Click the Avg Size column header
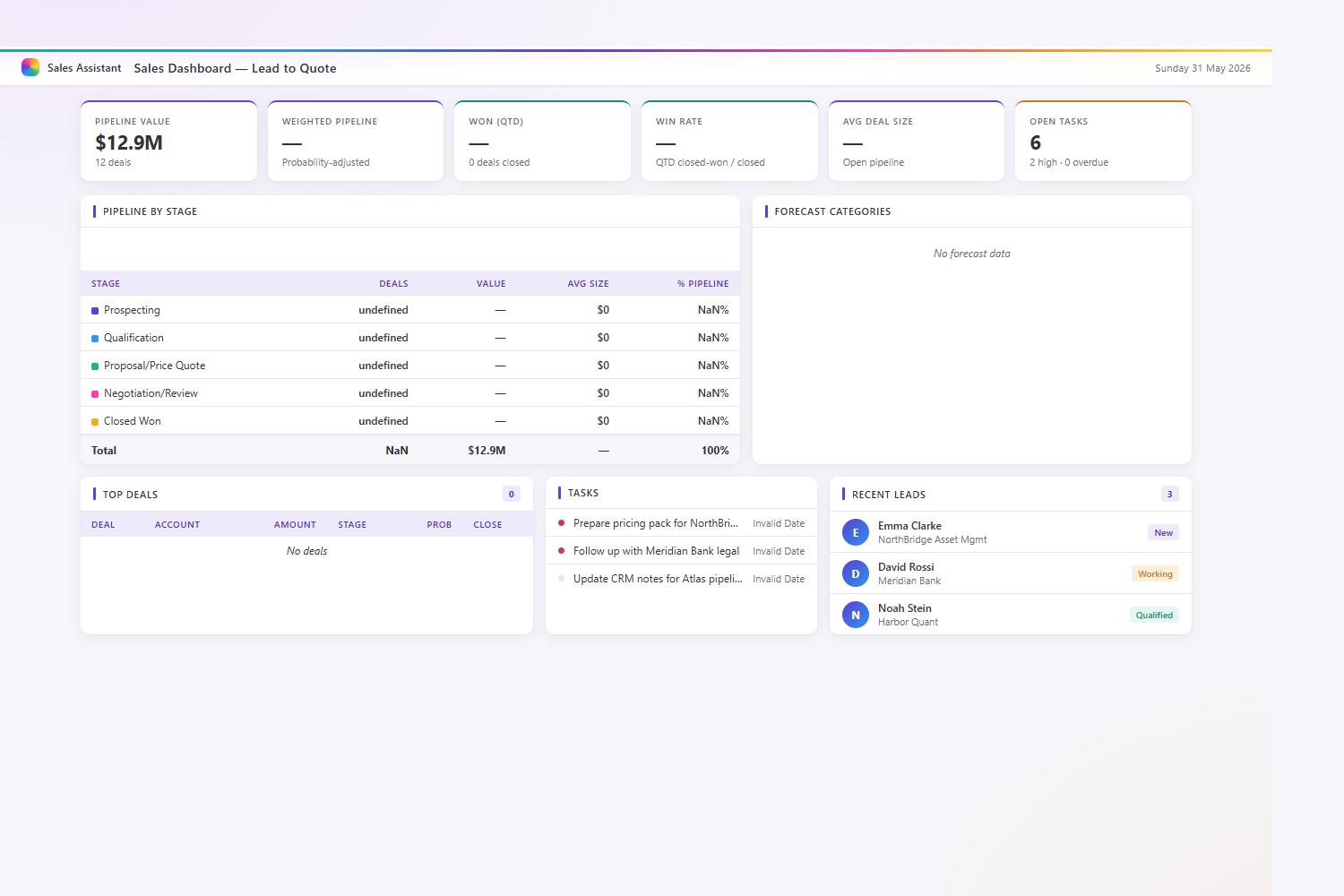This screenshot has width=1344, height=896. coord(588,284)
